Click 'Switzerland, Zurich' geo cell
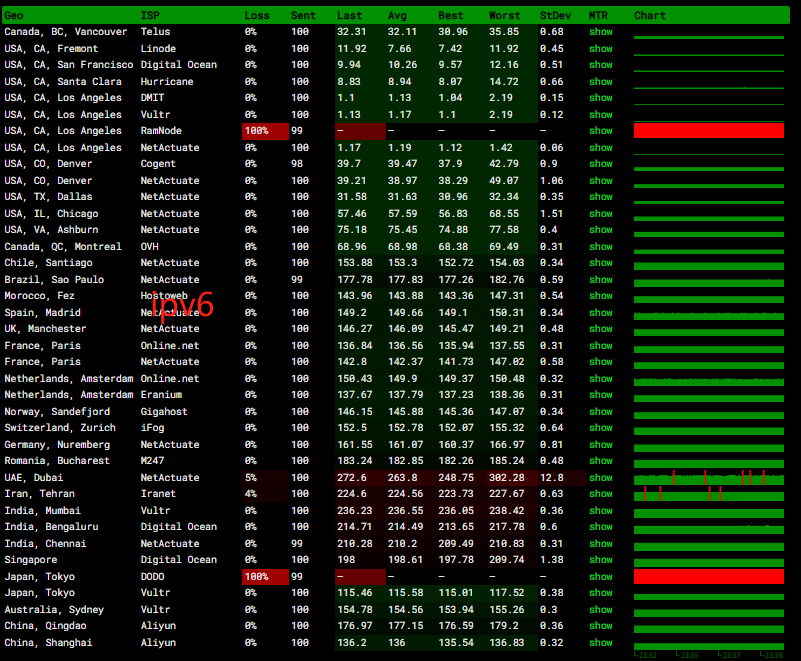 [x=60, y=428]
